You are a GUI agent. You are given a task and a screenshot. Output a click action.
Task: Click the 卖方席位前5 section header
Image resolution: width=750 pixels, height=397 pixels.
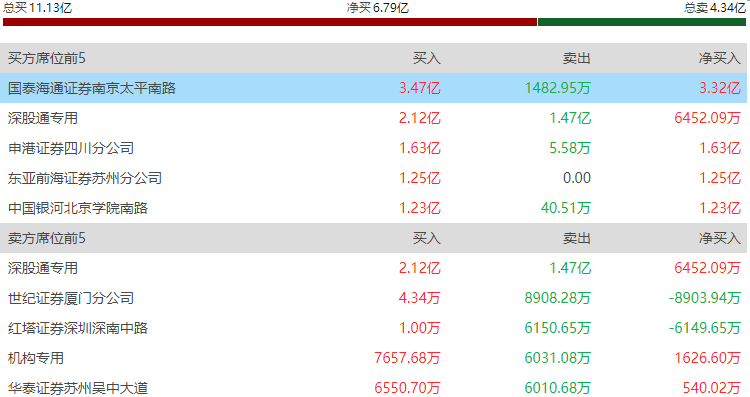pos(46,238)
